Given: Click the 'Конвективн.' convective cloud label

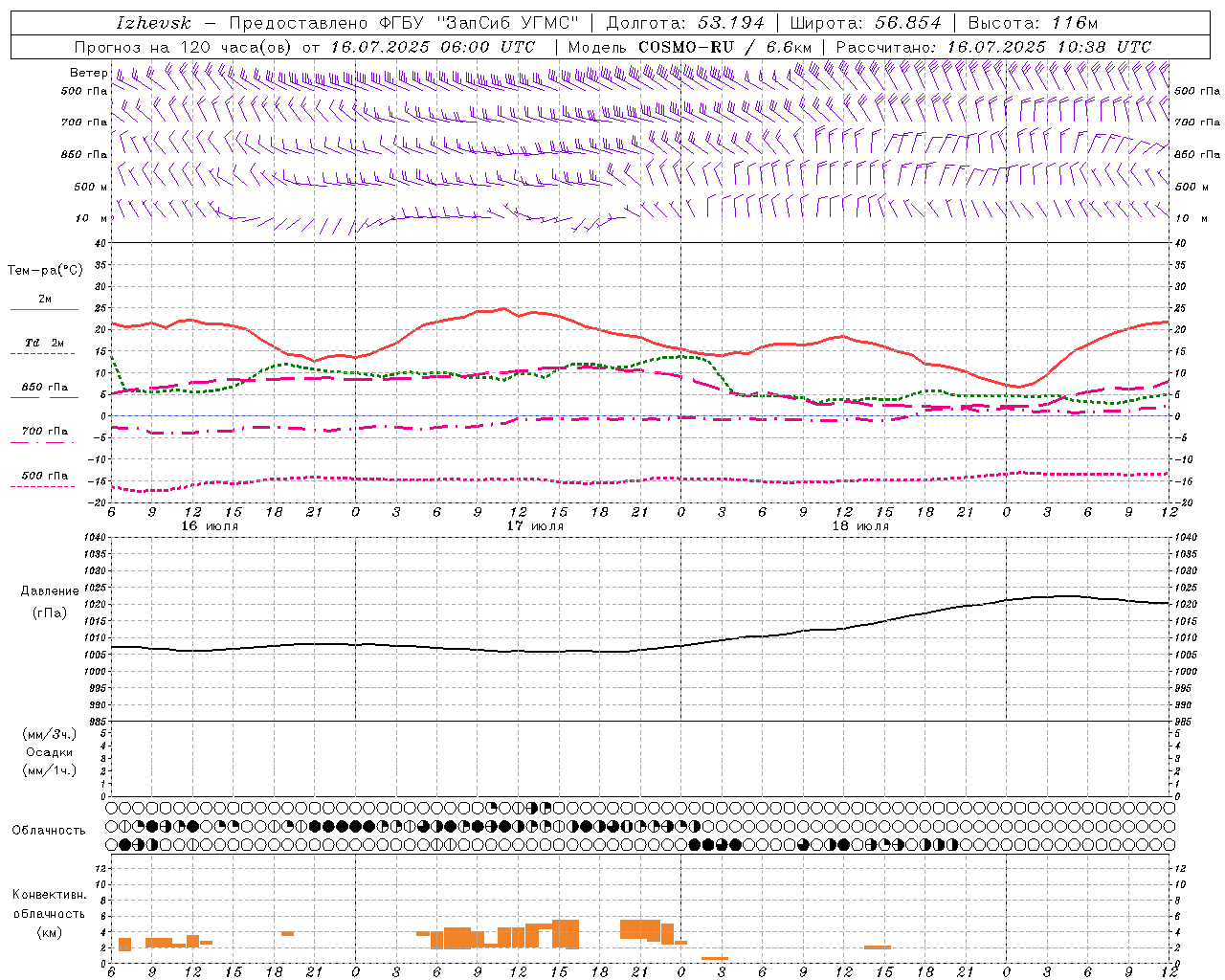Looking at the screenshot, I should [x=49, y=895].
